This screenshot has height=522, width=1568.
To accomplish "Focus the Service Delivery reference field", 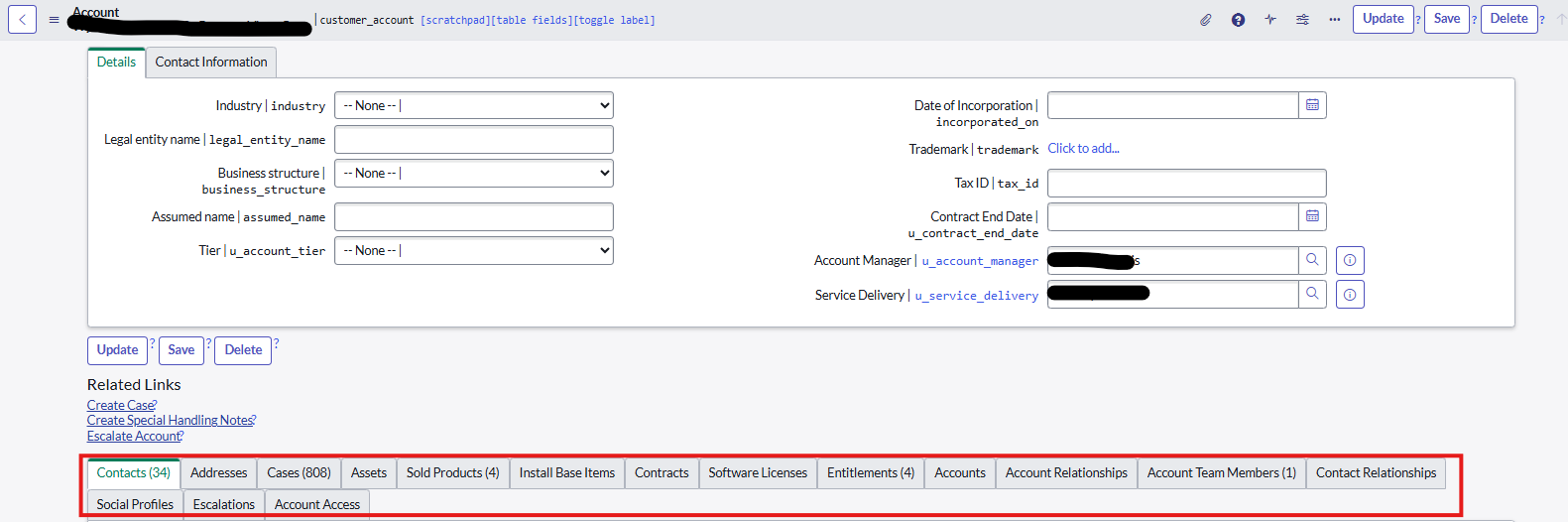I will 1173,294.
